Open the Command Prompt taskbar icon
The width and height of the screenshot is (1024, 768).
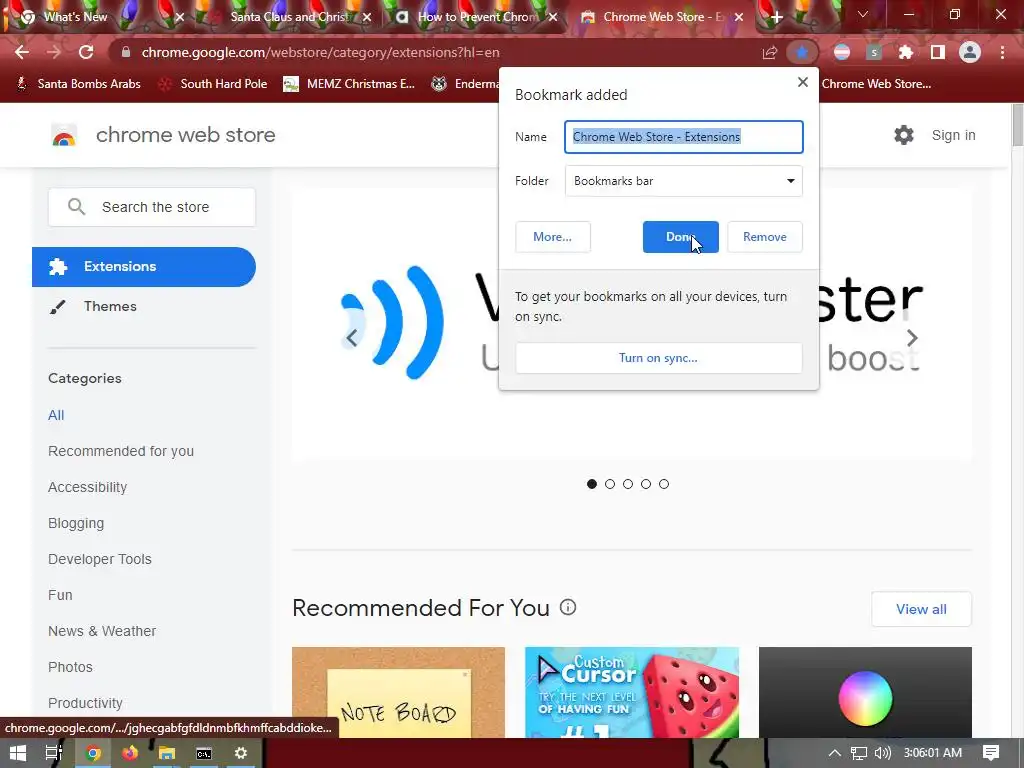[204, 753]
